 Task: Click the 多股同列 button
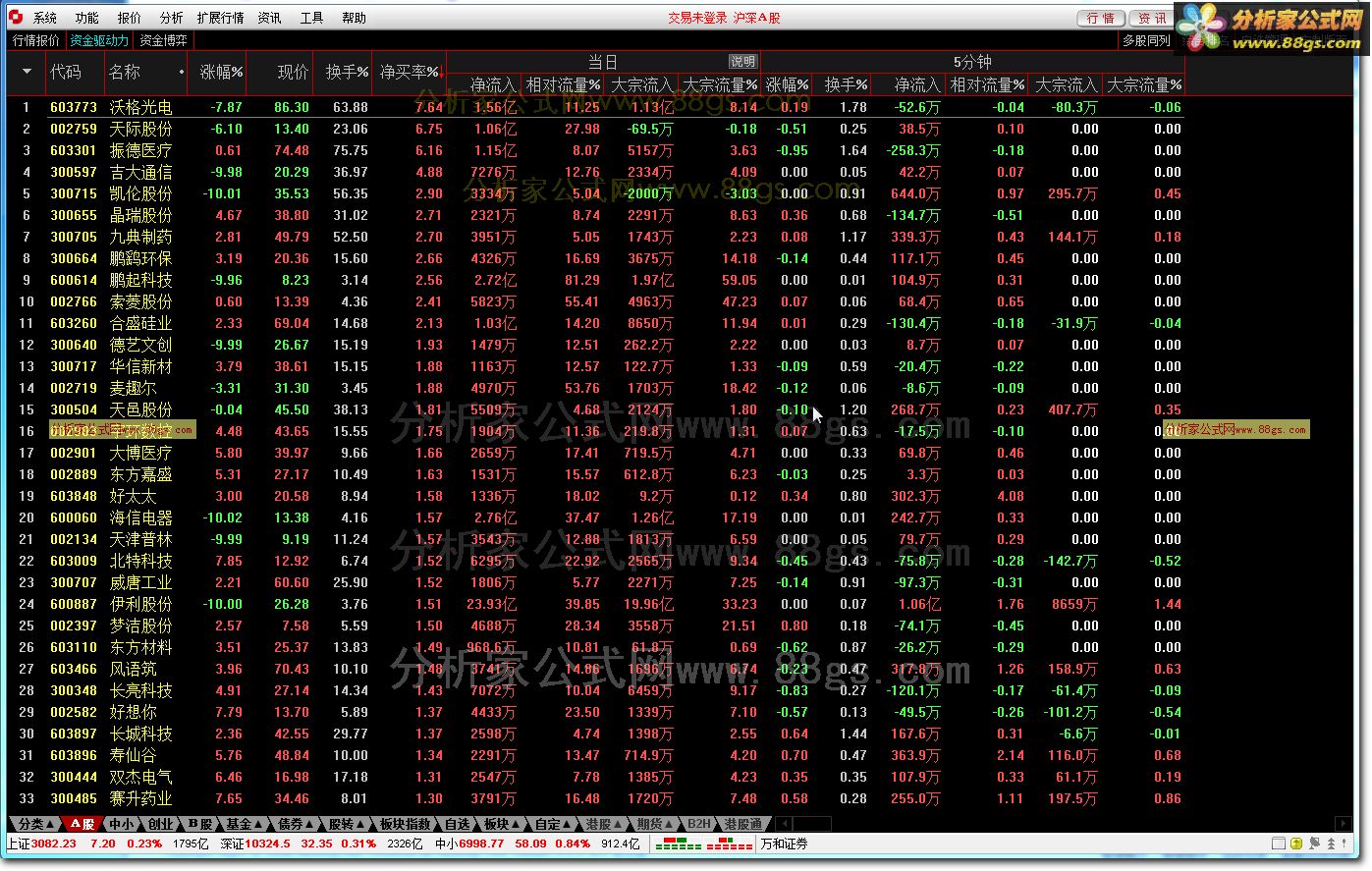tap(1147, 41)
